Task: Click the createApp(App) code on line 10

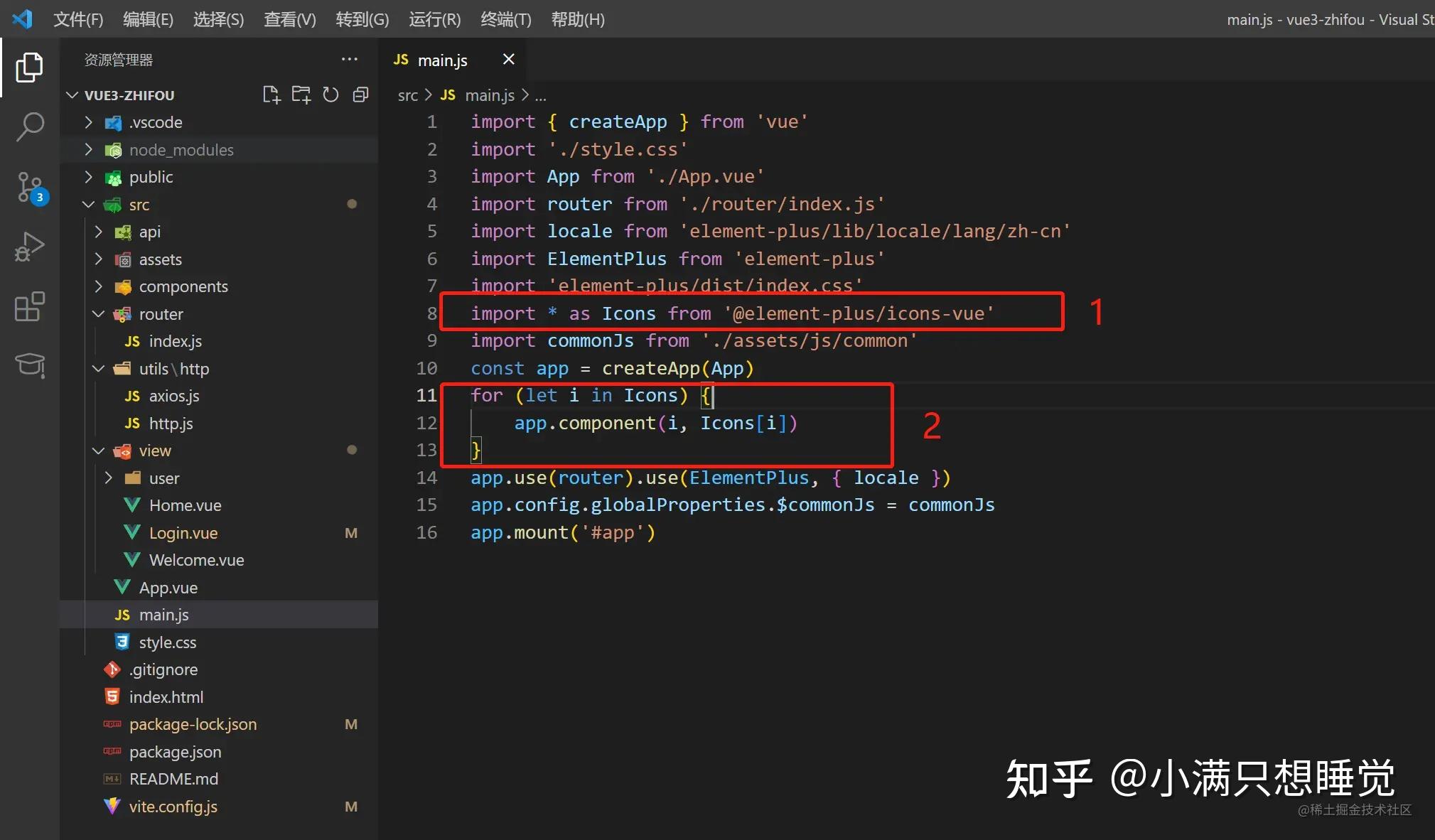Action: click(x=677, y=368)
